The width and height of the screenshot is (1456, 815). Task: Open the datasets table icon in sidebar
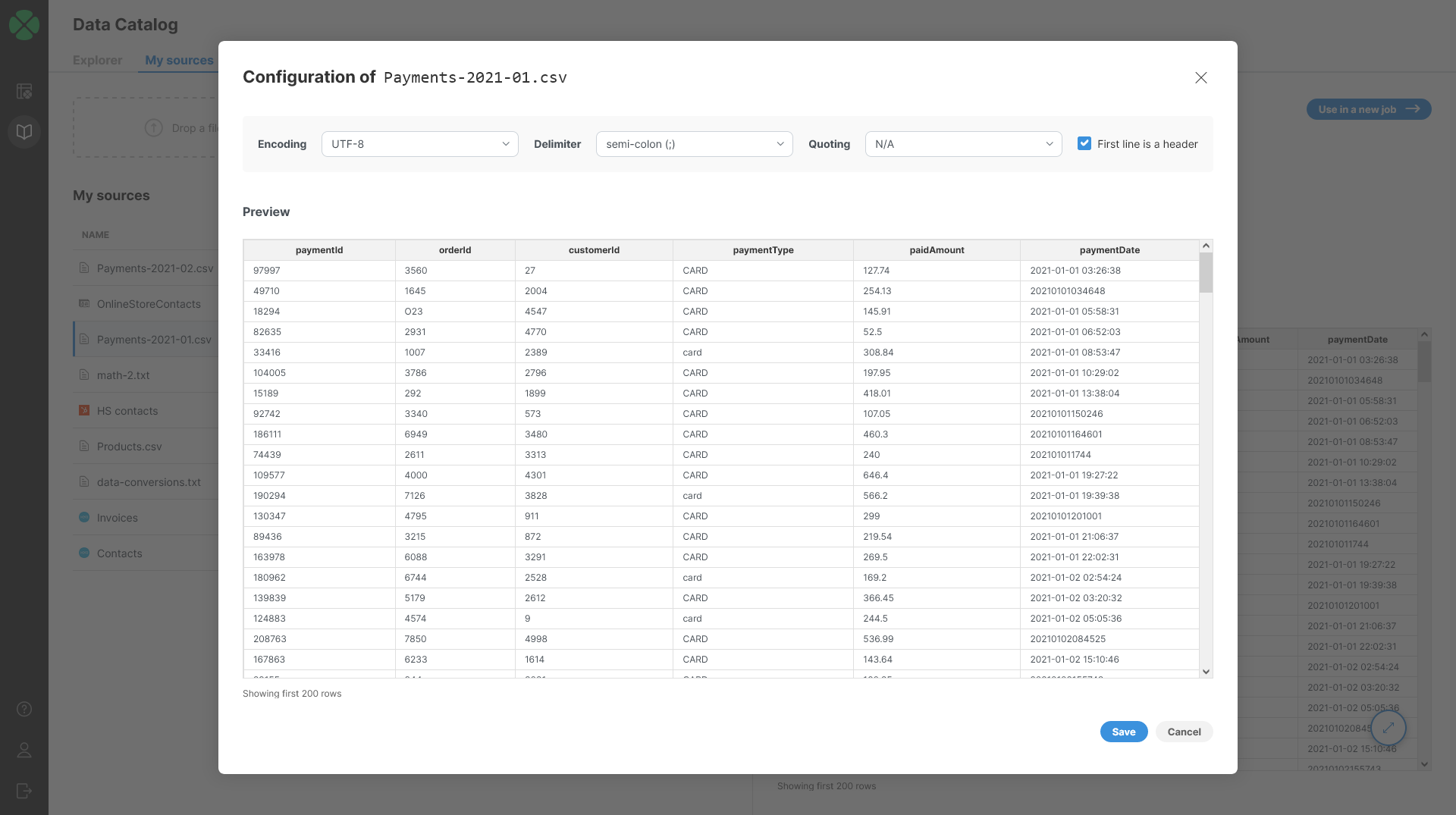pos(24,91)
